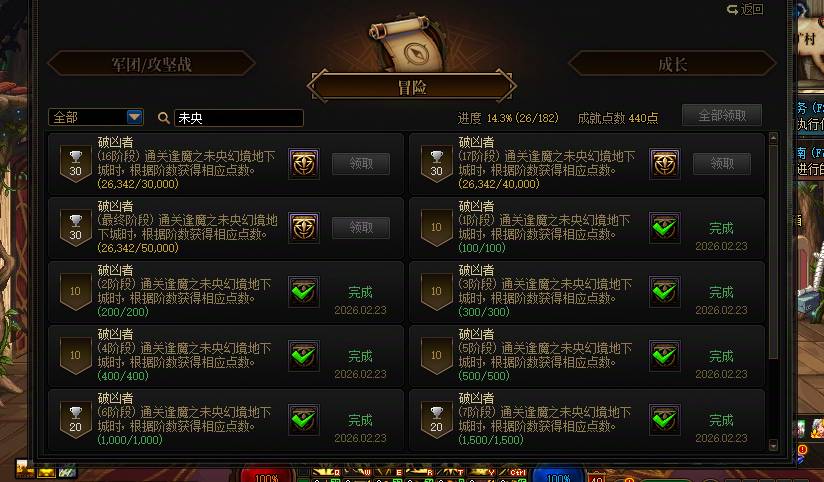Click the 全部领取 claim-all button
824x482 pixels.
[722, 115]
